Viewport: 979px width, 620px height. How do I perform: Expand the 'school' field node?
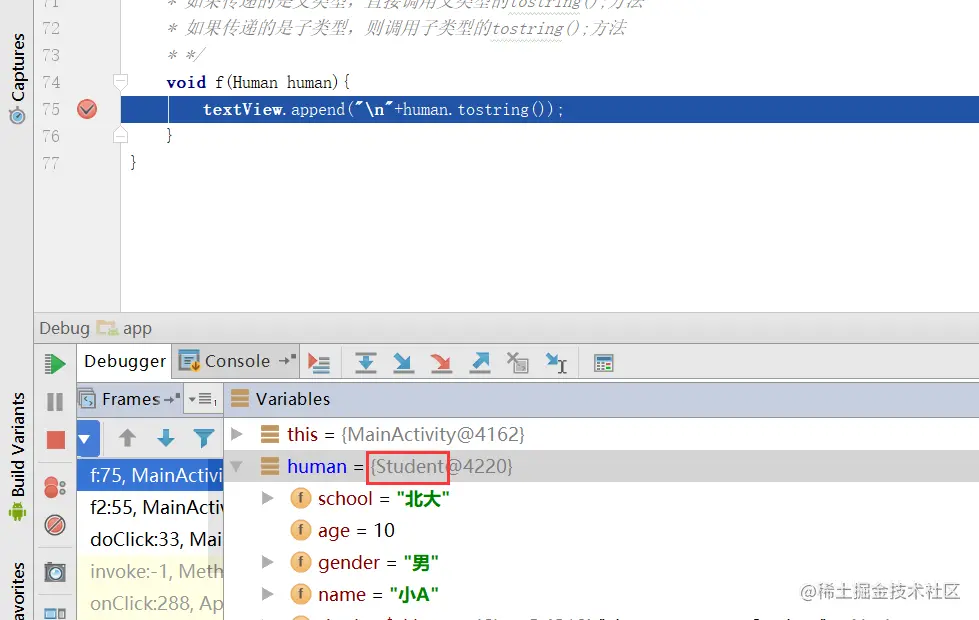pyautogui.click(x=267, y=498)
